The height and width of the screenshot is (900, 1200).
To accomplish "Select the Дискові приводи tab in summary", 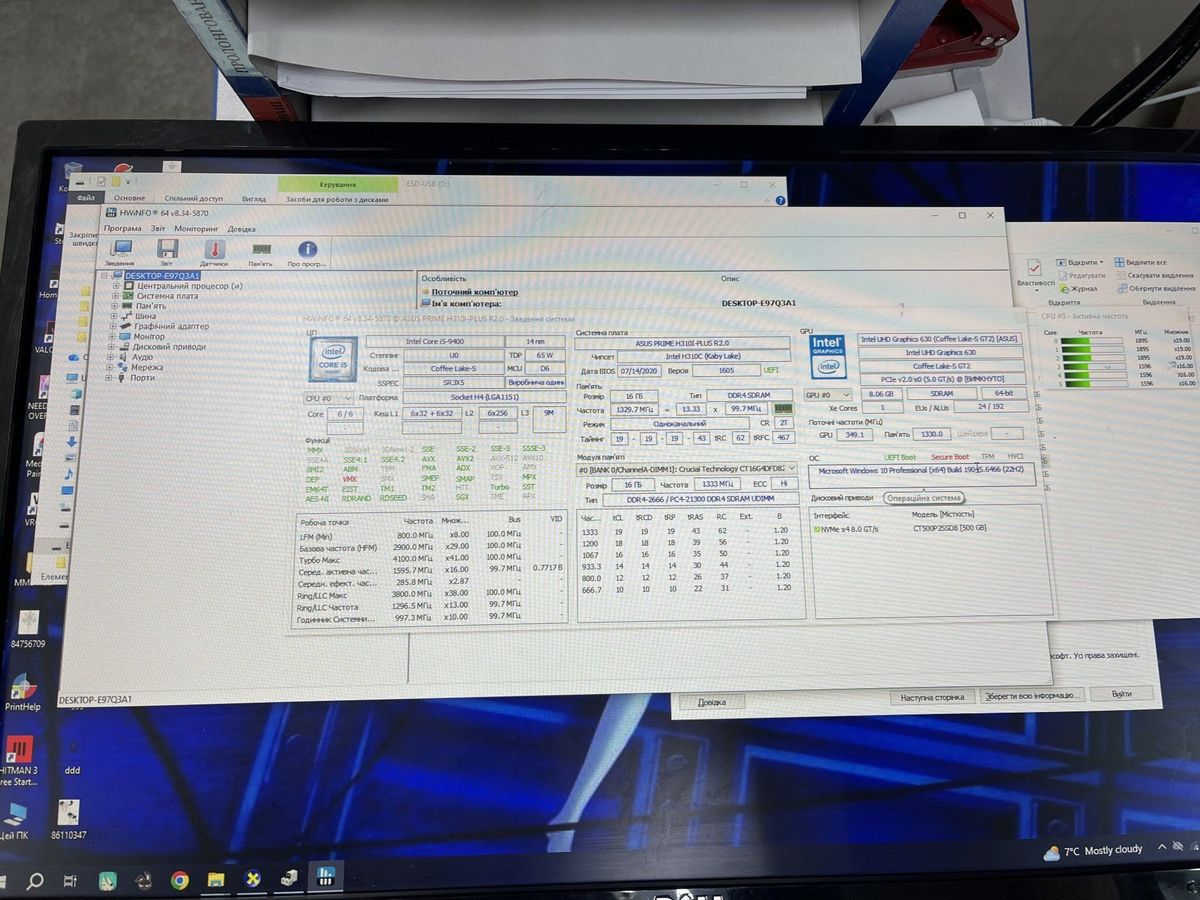I will click(x=842, y=498).
